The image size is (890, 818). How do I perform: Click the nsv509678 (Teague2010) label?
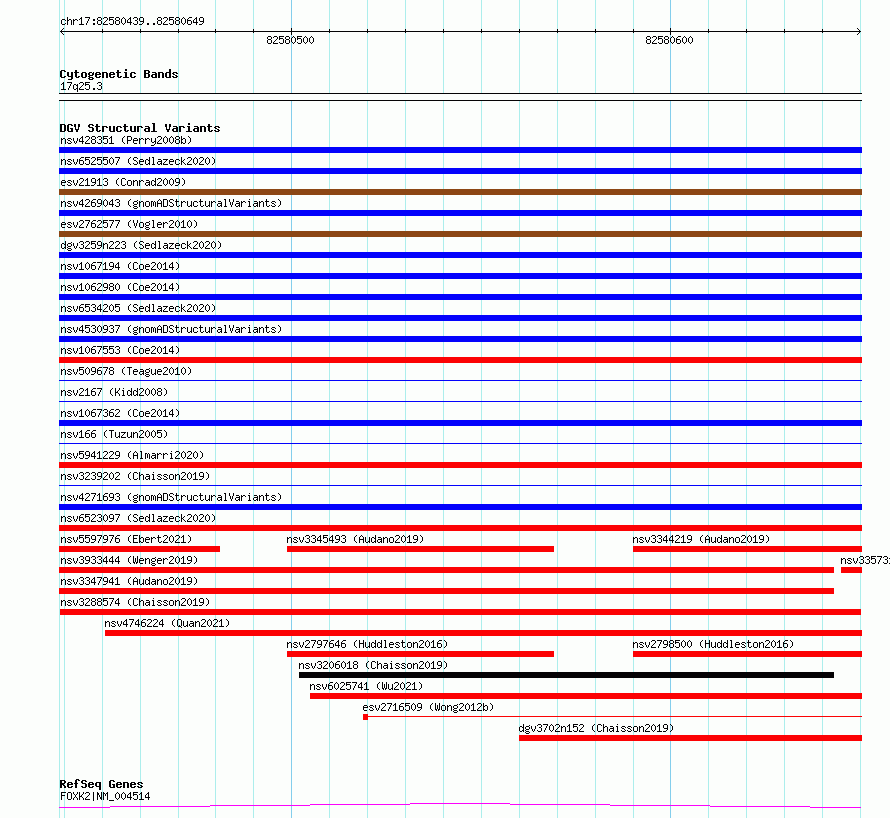126,371
